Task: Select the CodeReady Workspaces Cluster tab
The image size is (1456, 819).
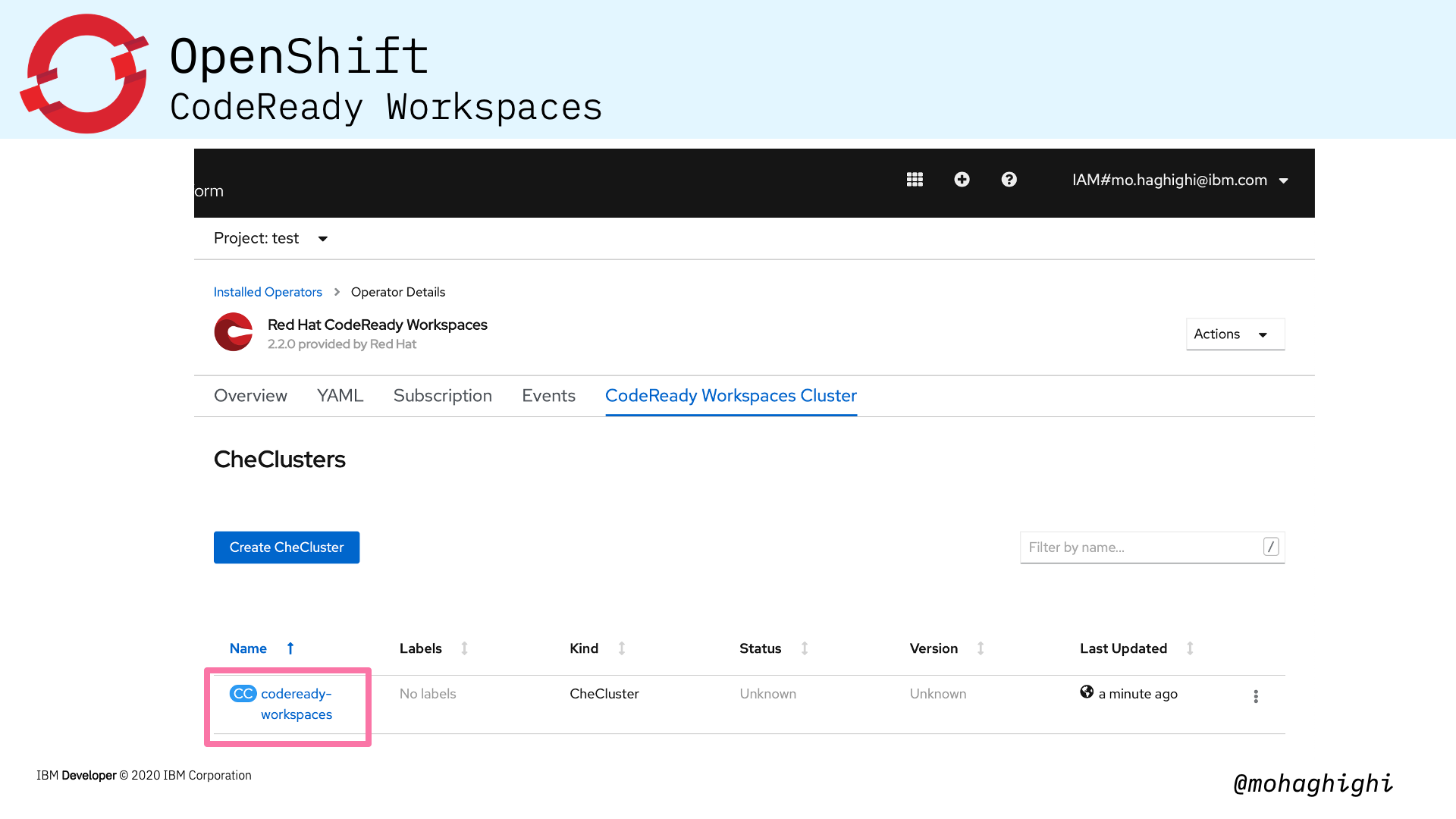Action: tap(731, 396)
